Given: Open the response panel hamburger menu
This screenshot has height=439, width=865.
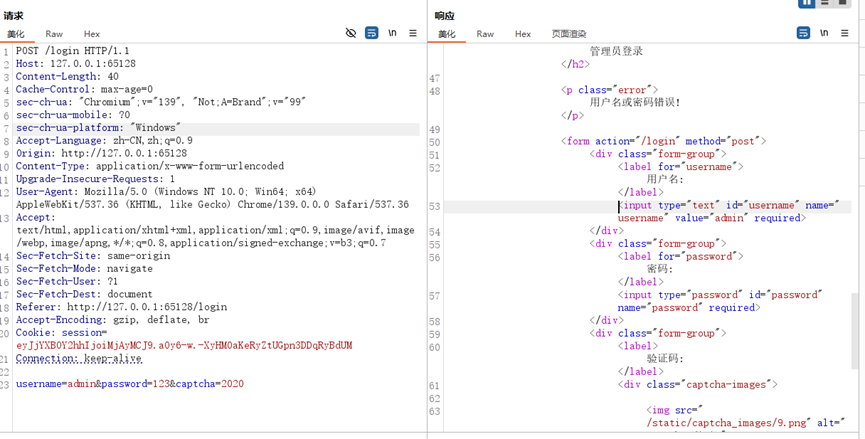Looking at the screenshot, I should (x=844, y=33).
